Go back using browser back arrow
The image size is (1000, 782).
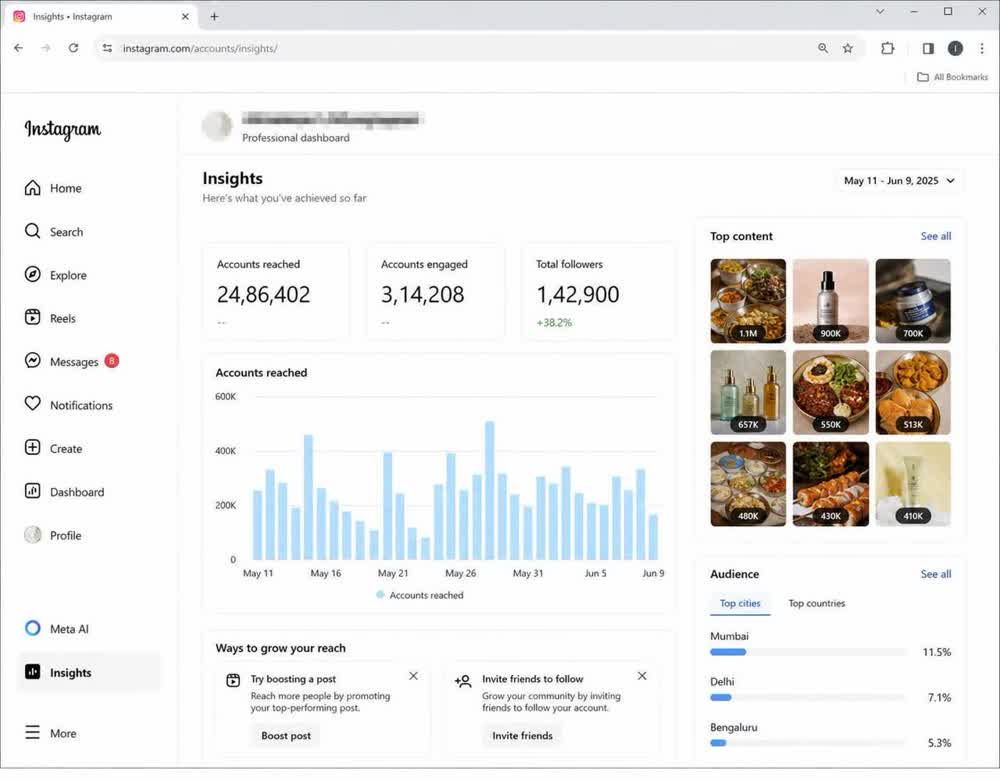tap(18, 48)
